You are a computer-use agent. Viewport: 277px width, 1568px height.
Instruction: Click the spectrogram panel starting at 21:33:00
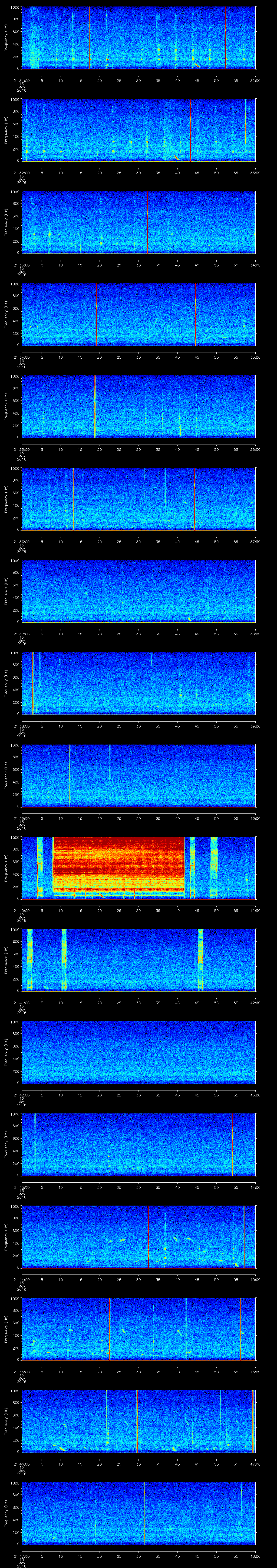(x=138, y=222)
